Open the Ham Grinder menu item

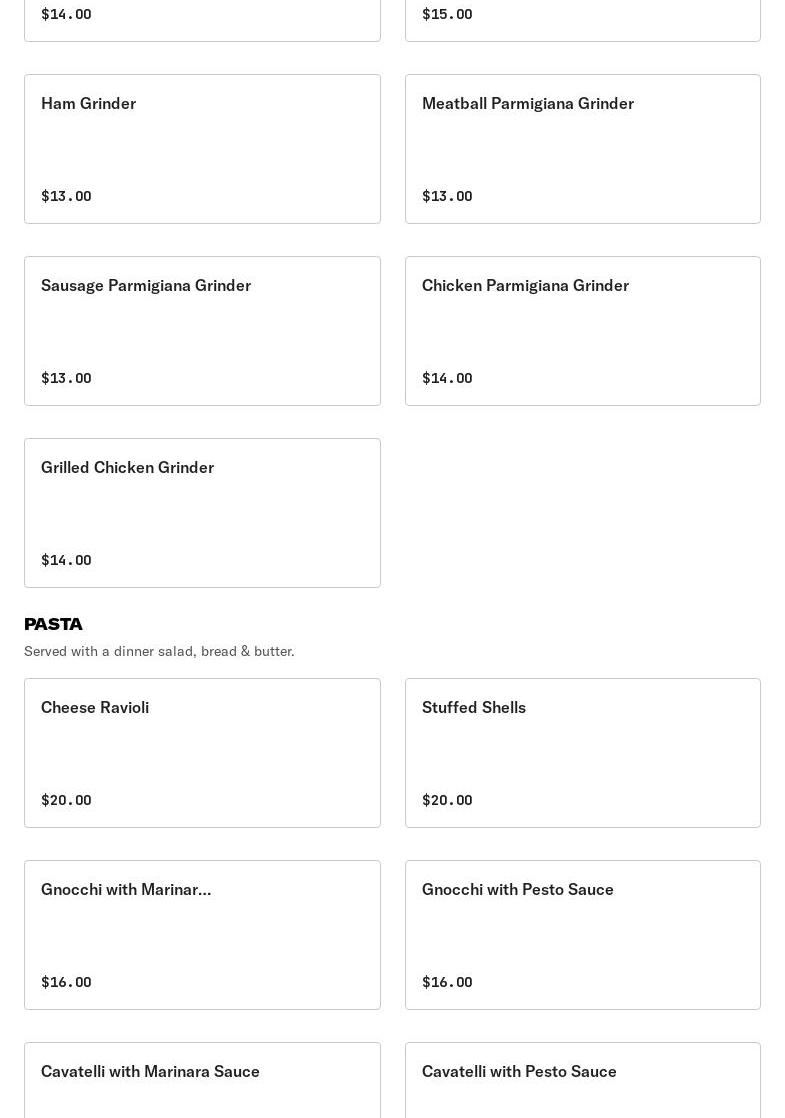tap(202, 149)
